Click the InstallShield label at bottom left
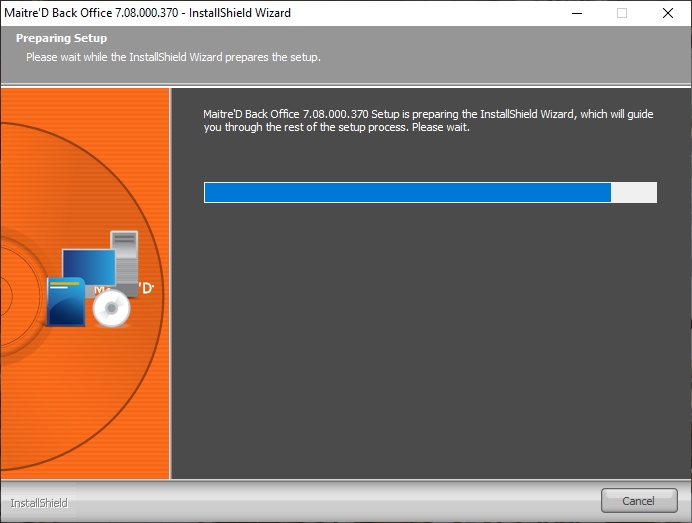 pyautogui.click(x=39, y=503)
